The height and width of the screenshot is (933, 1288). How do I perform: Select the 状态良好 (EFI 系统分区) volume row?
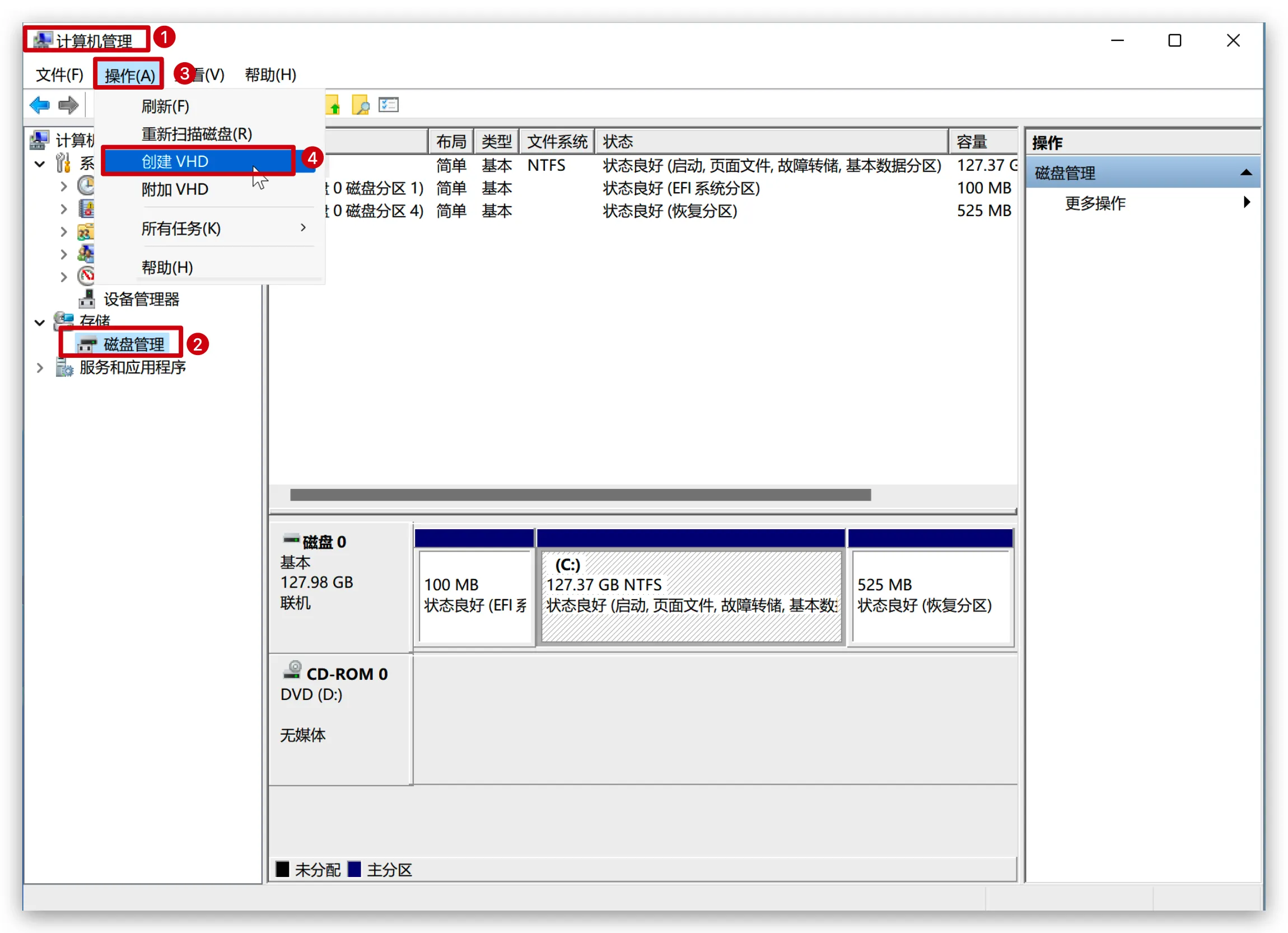[671, 188]
